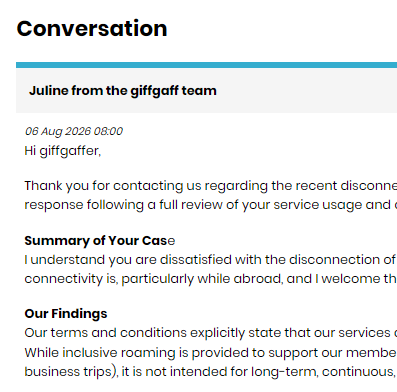
Task: Click the Our Findings heading
Action: (66, 314)
